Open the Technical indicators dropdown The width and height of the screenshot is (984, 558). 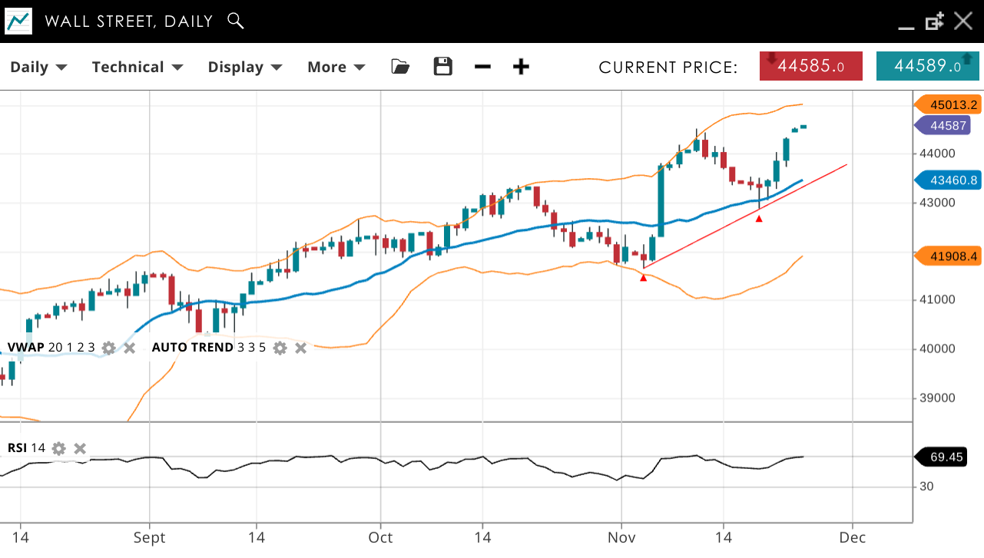[x=137, y=67]
